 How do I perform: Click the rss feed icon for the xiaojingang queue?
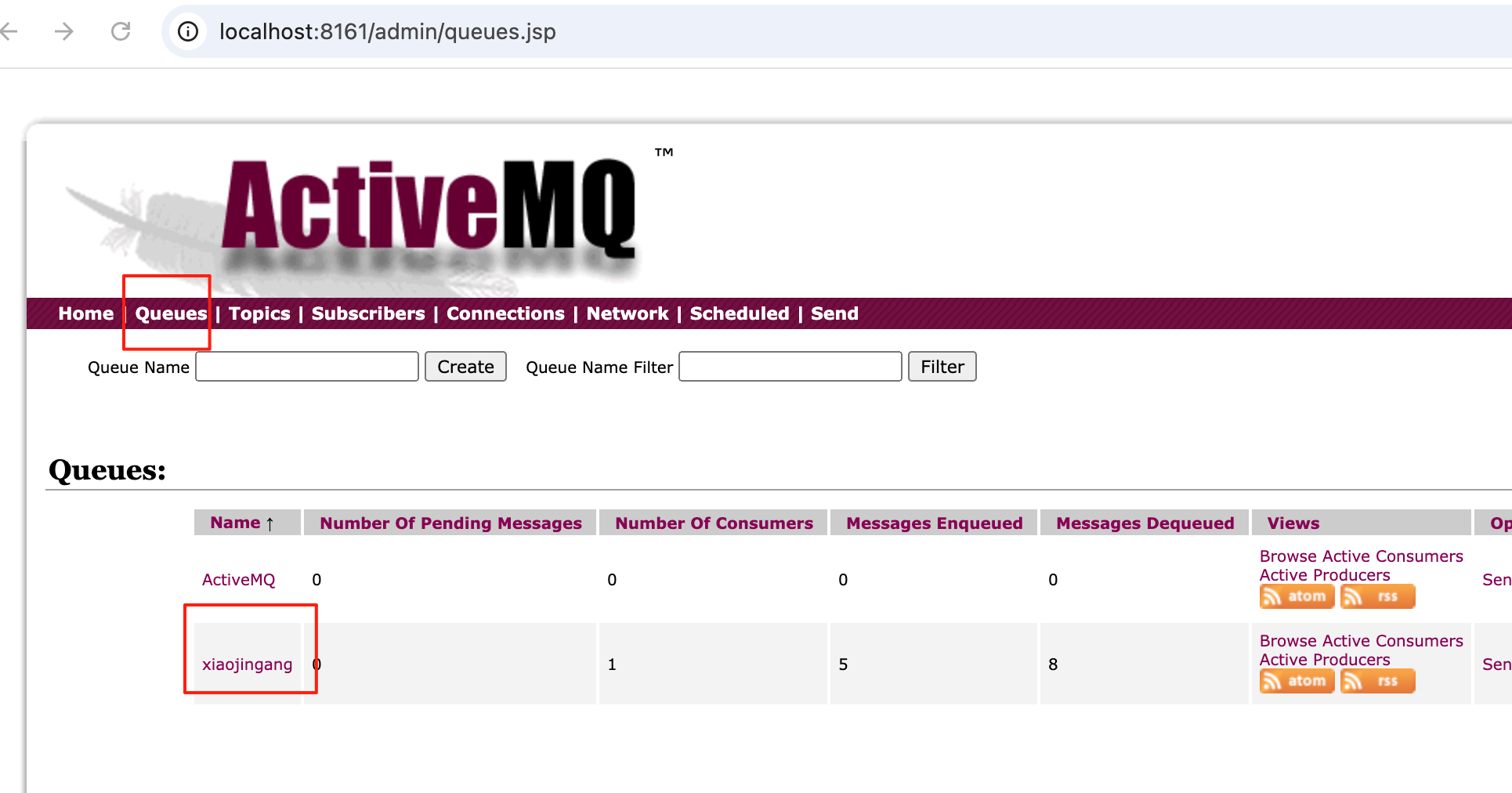[1377, 681]
